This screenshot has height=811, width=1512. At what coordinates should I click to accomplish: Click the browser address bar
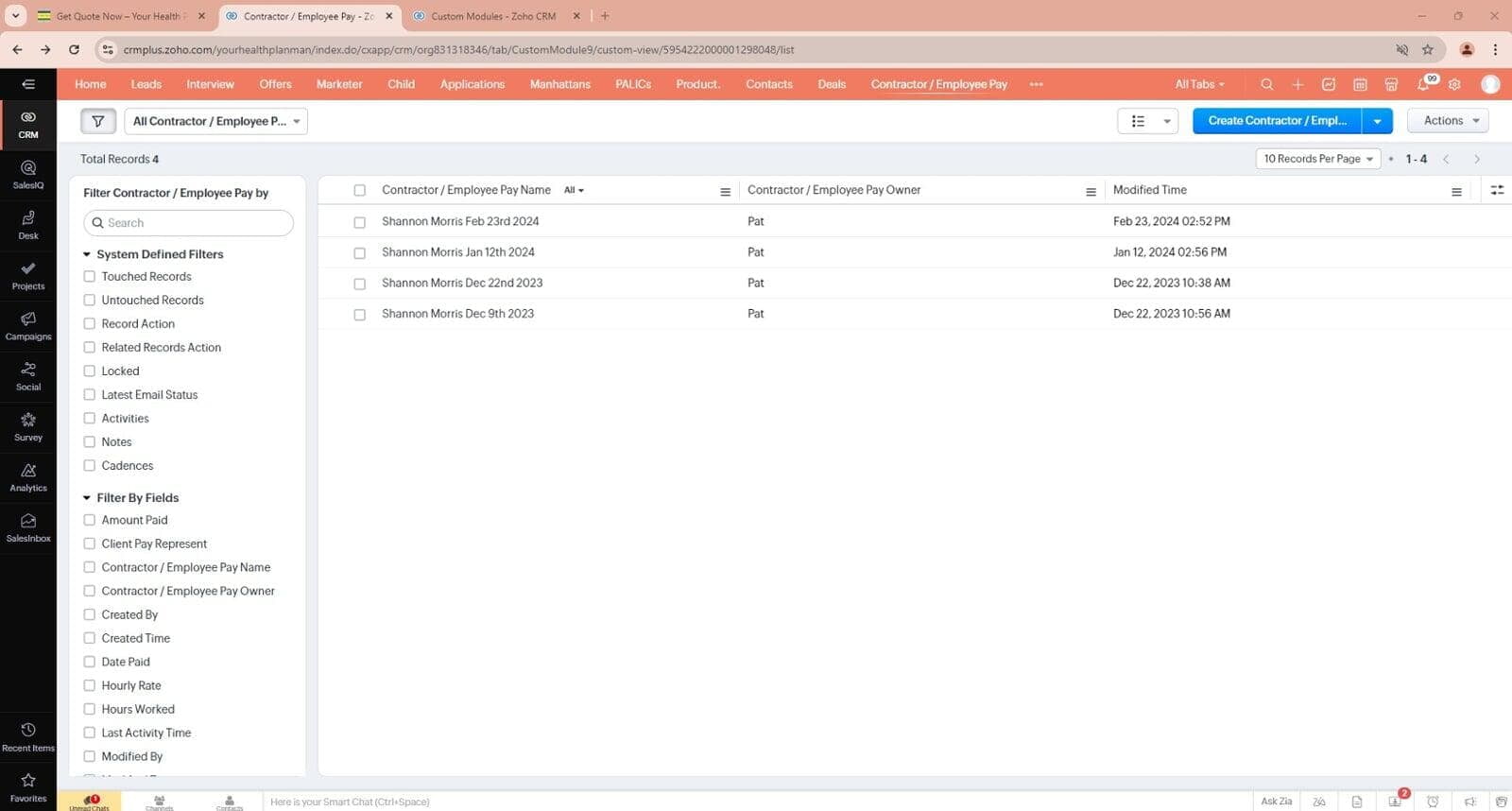[x=747, y=49]
